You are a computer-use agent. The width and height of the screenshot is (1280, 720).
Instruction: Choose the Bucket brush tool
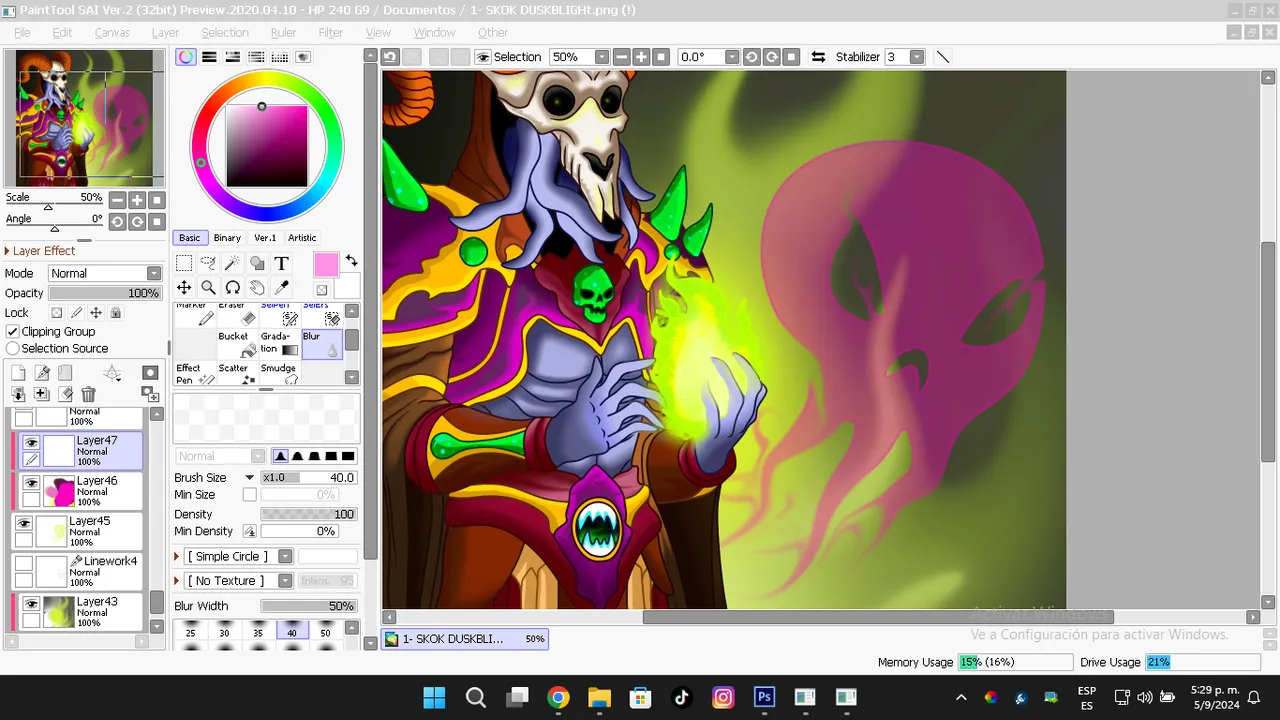[x=238, y=344]
